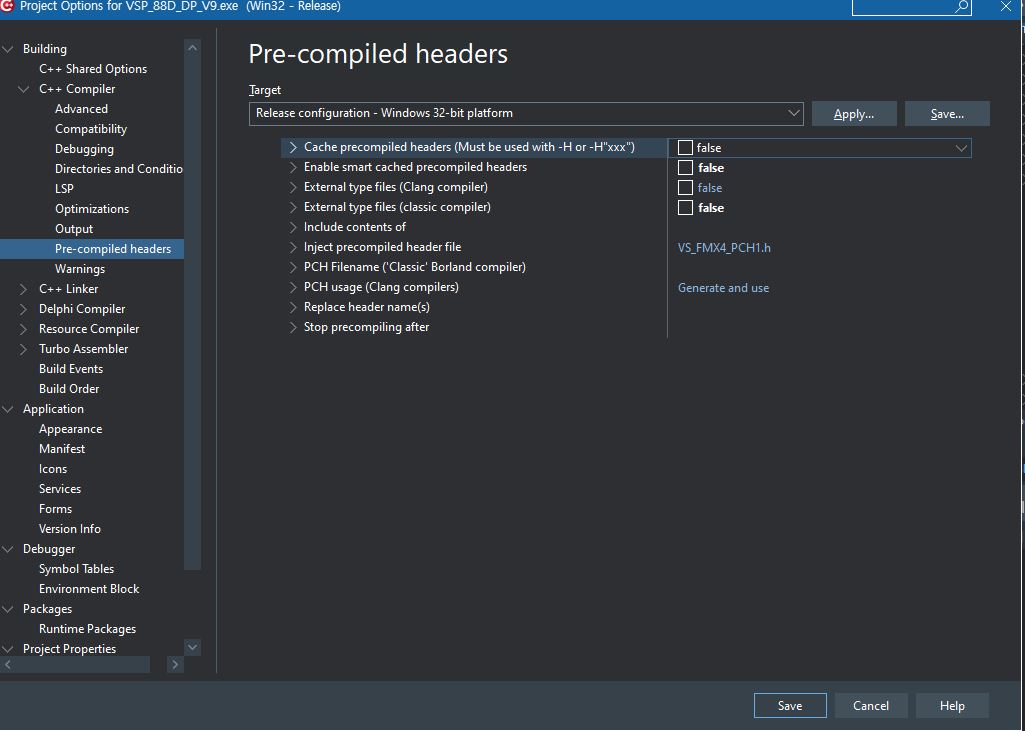Click the Save button at bottom
Screen dimensions: 1025x731
790,705
